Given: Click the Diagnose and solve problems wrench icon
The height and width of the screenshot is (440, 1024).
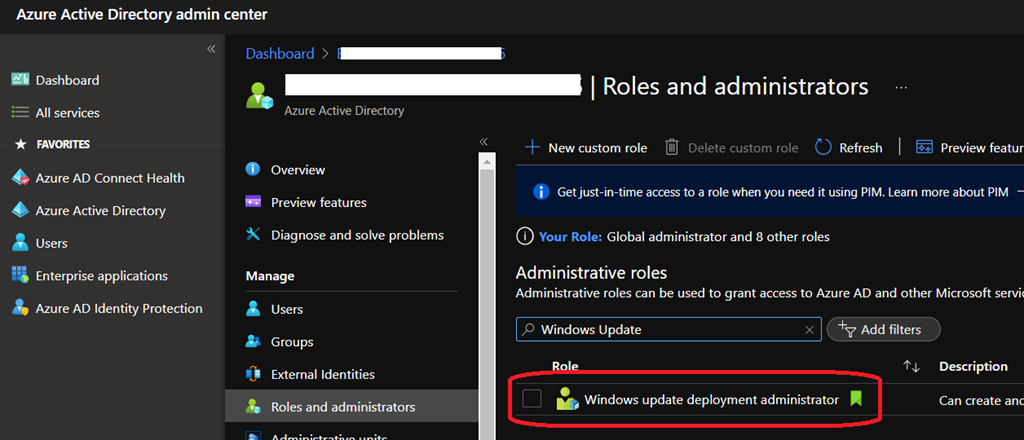Looking at the screenshot, I should click(x=253, y=235).
